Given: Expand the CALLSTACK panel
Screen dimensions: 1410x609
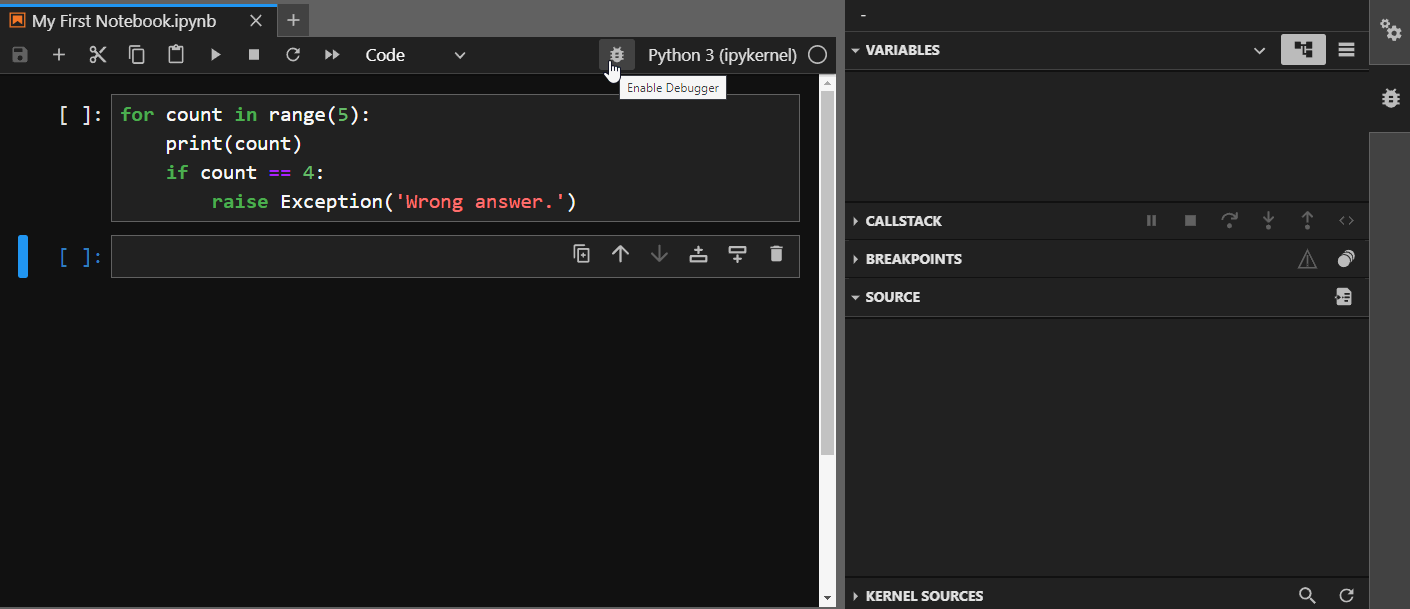Looking at the screenshot, I should [855, 221].
